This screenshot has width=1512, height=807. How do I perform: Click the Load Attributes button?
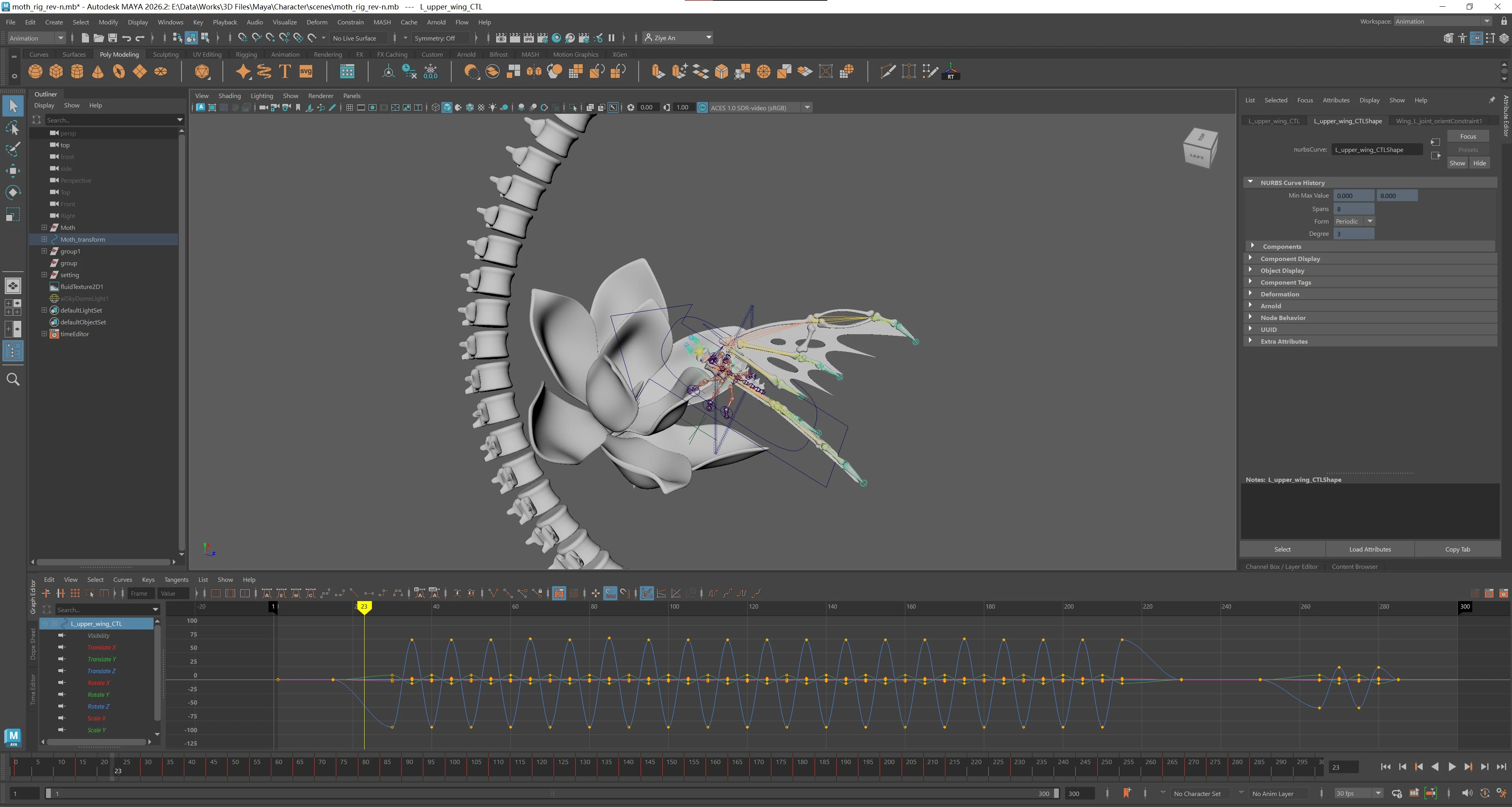1369,549
